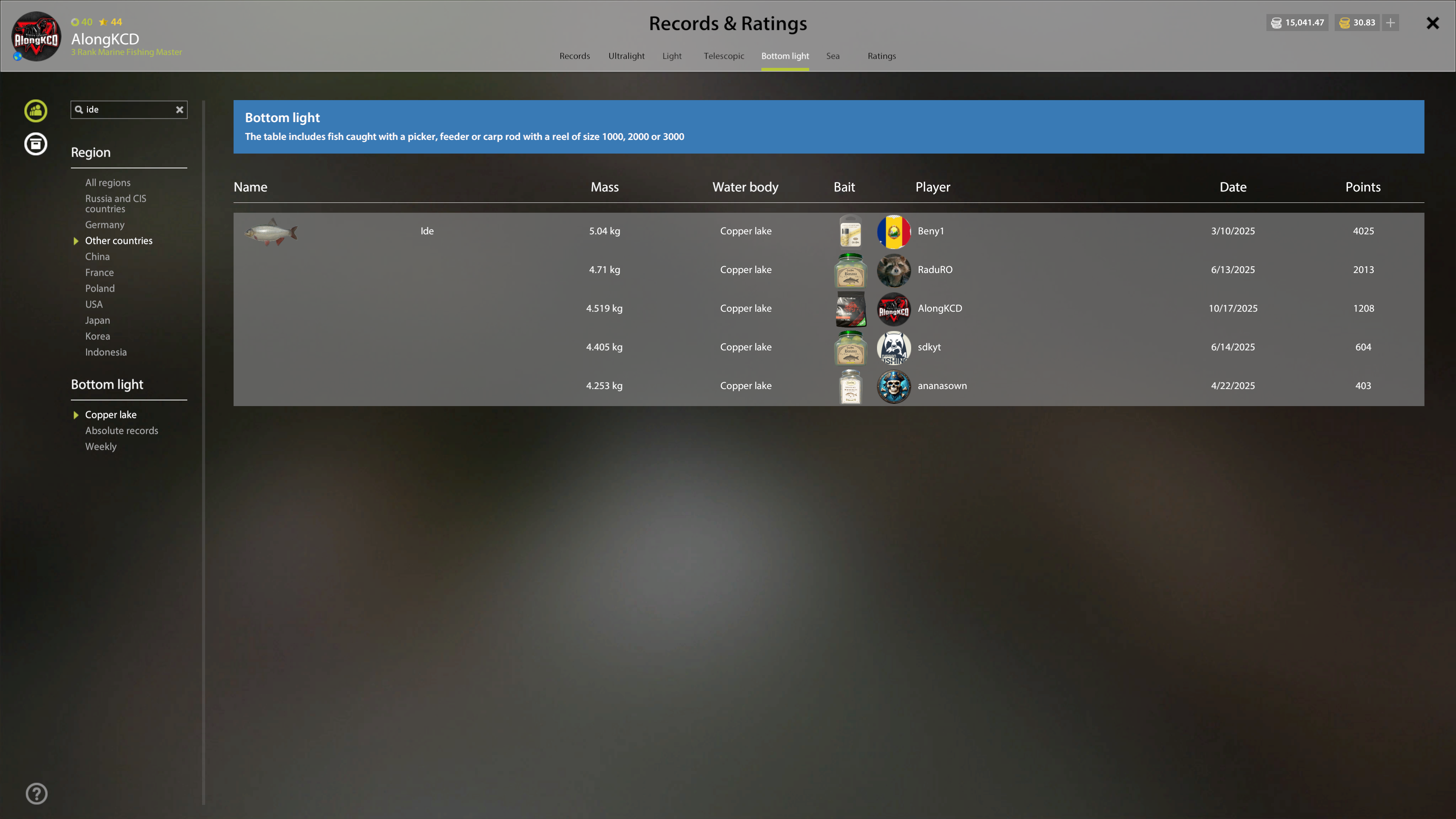
Task: Open the Ratings tab
Action: click(x=881, y=56)
